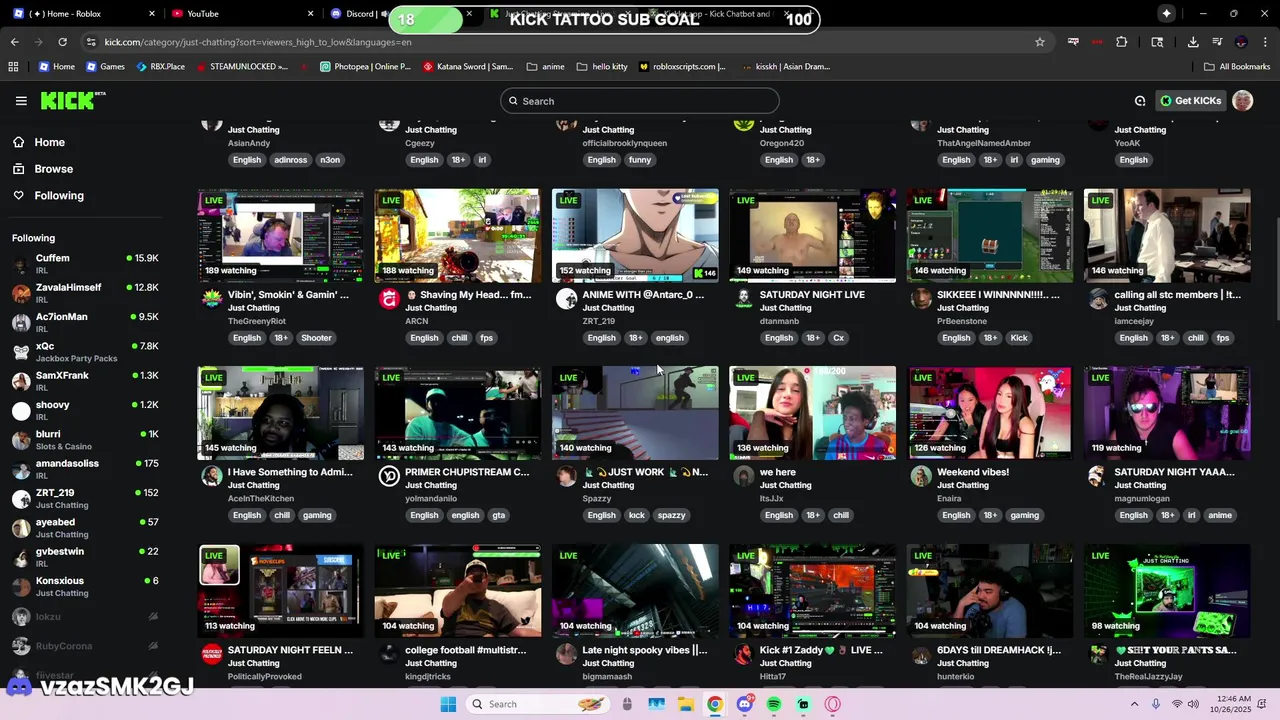Open ZavalaHimself in Following list

pos(85,293)
